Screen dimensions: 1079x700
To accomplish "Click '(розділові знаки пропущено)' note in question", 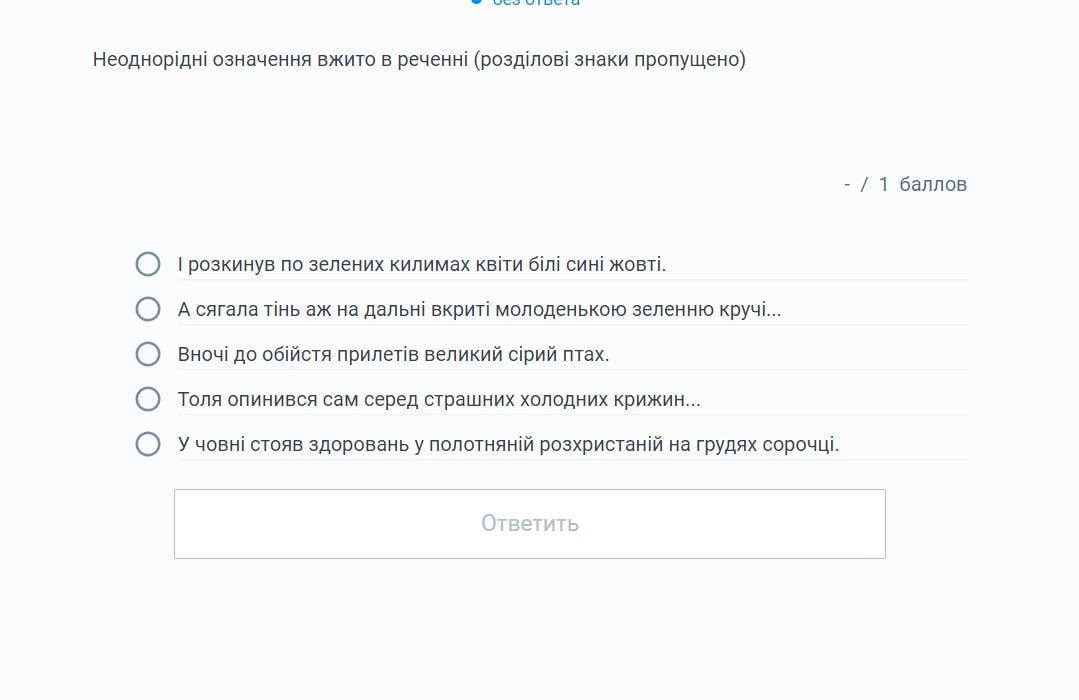I will pyautogui.click(x=610, y=59).
